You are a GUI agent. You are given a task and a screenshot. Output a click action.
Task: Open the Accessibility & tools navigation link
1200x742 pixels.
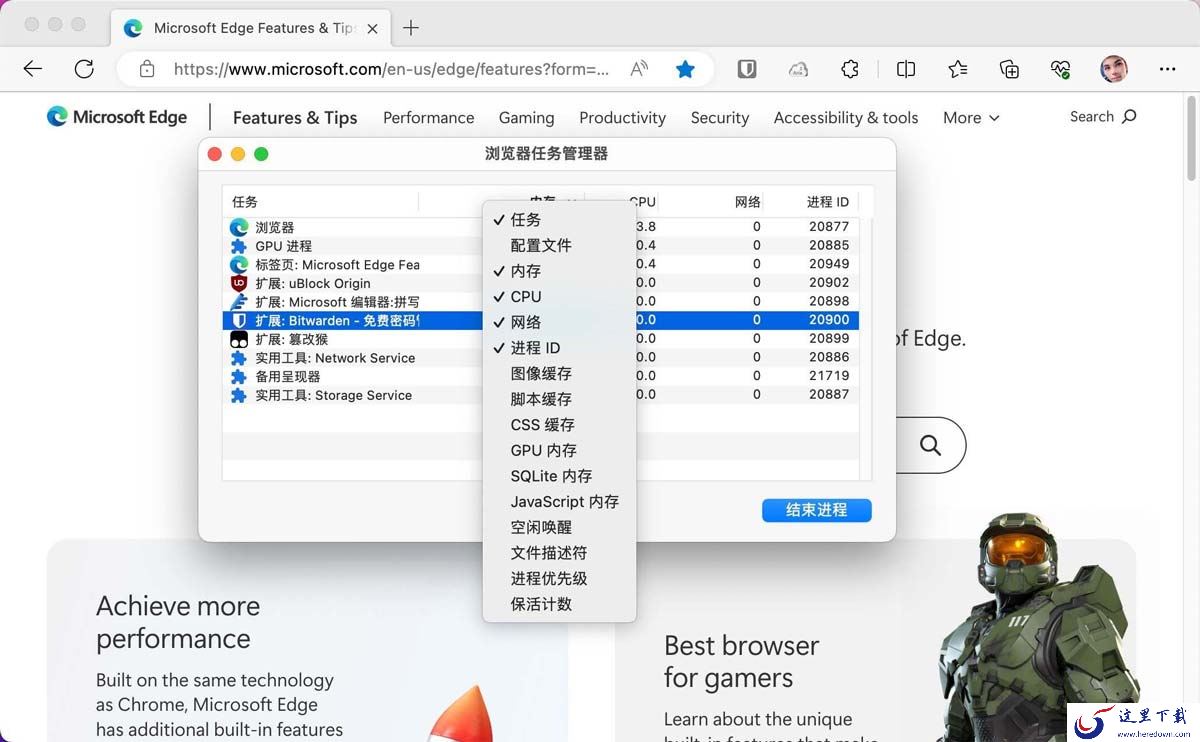click(x=846, y=117)
